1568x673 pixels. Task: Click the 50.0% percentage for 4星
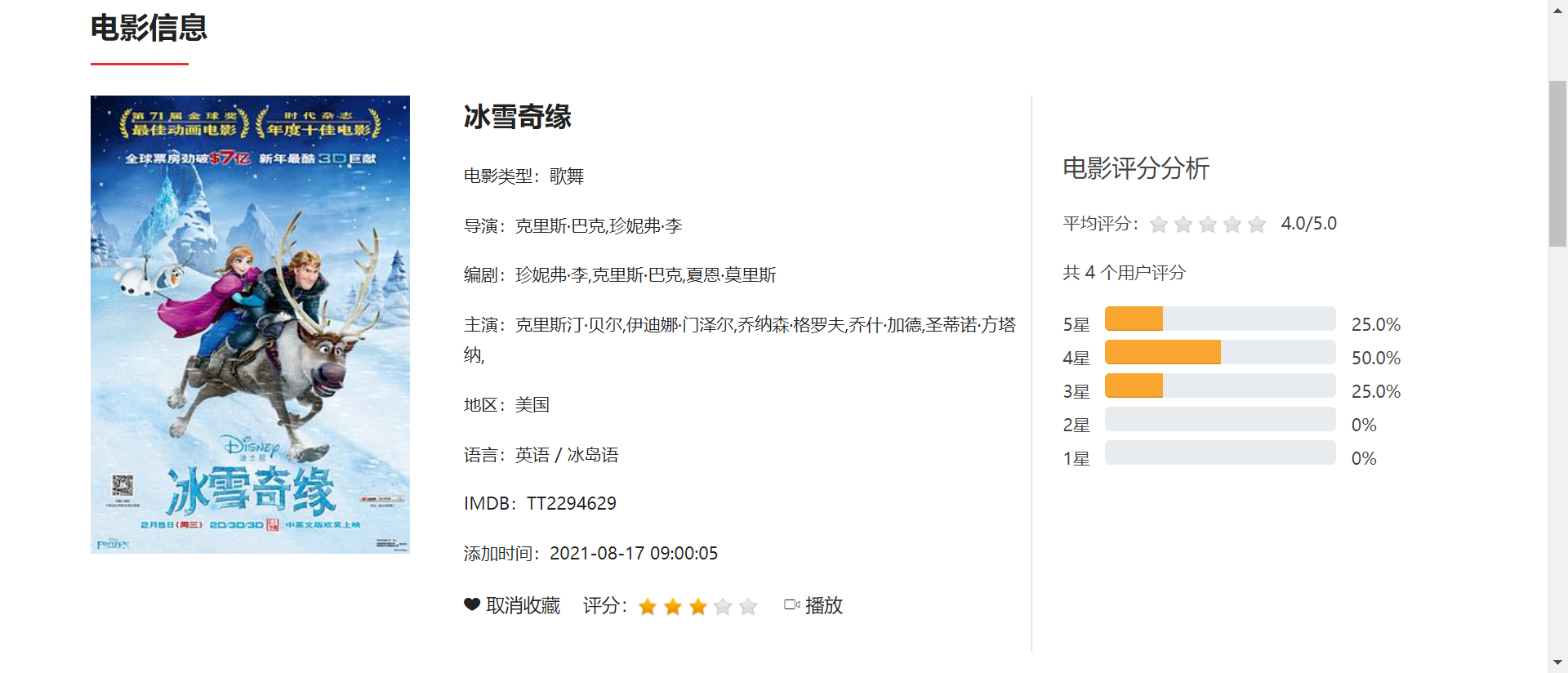pos(1375,359)
